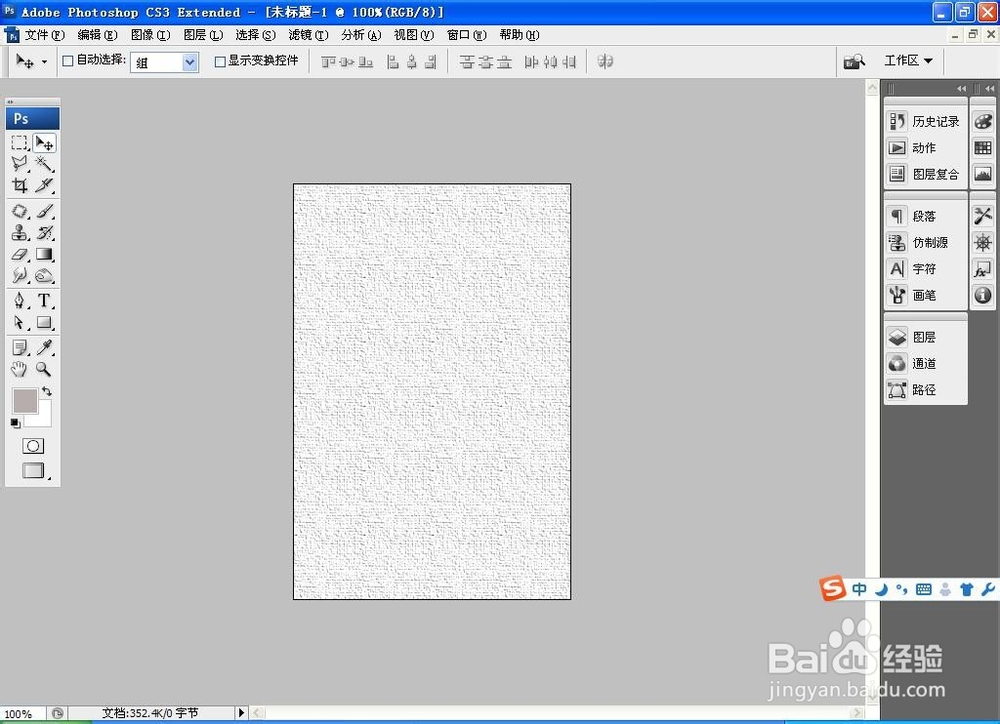The height and width of the screenshot is (724, 1000).
Task: Click the swap foreground/background colors icon
Action: (47, 391)
